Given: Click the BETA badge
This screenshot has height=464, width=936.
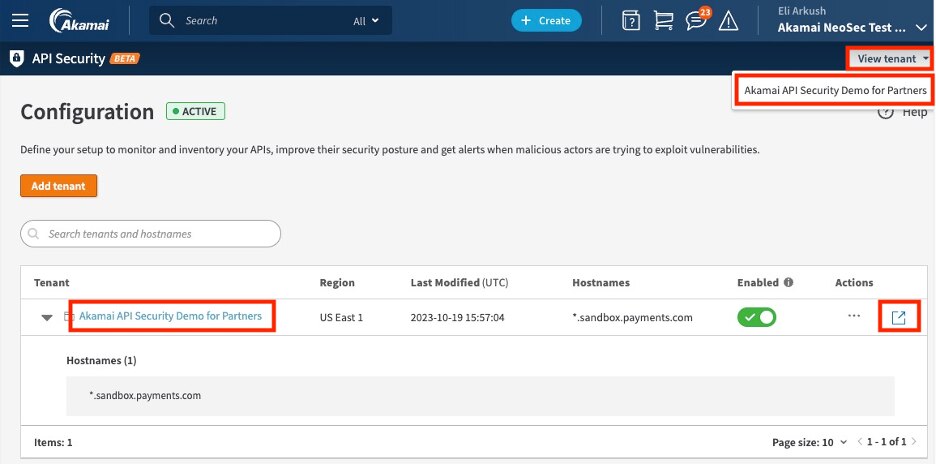Looking at the screenshot, I should click(125, 59).
